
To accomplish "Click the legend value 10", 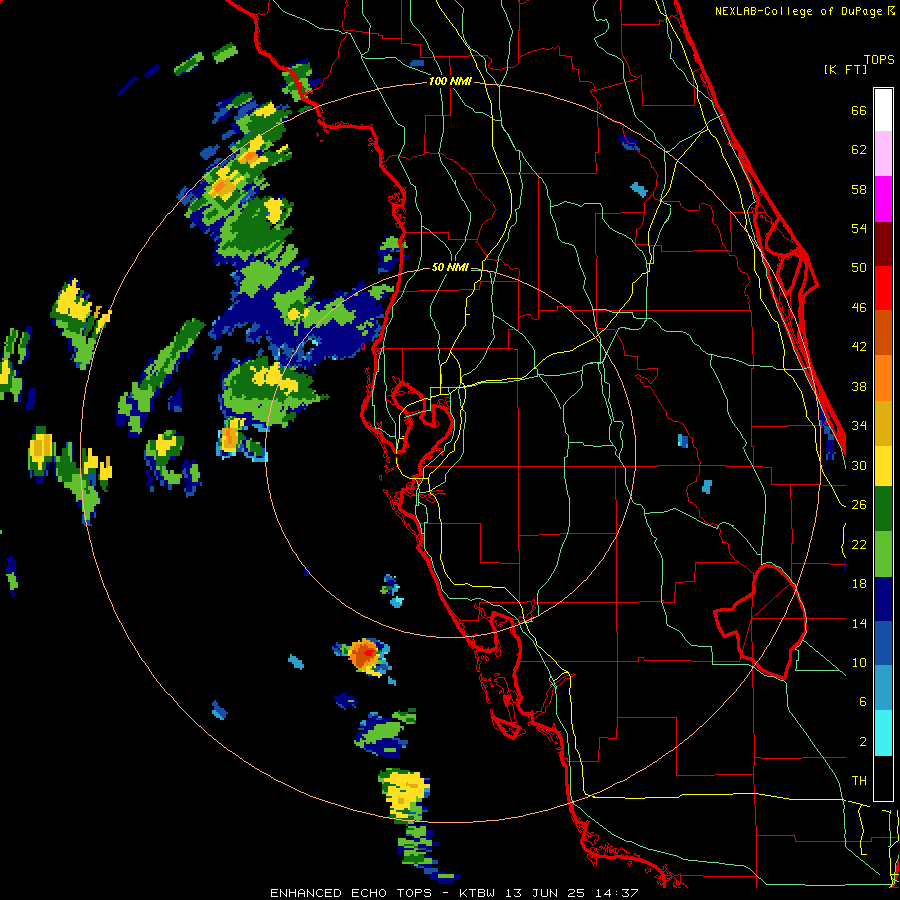I will [x=859, y=663].
